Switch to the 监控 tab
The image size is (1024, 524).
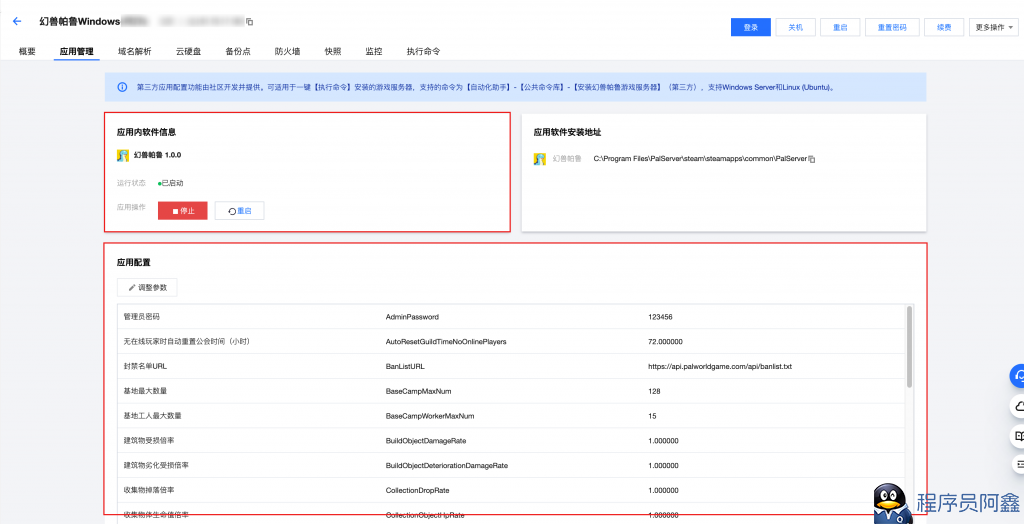coord(374,51)
